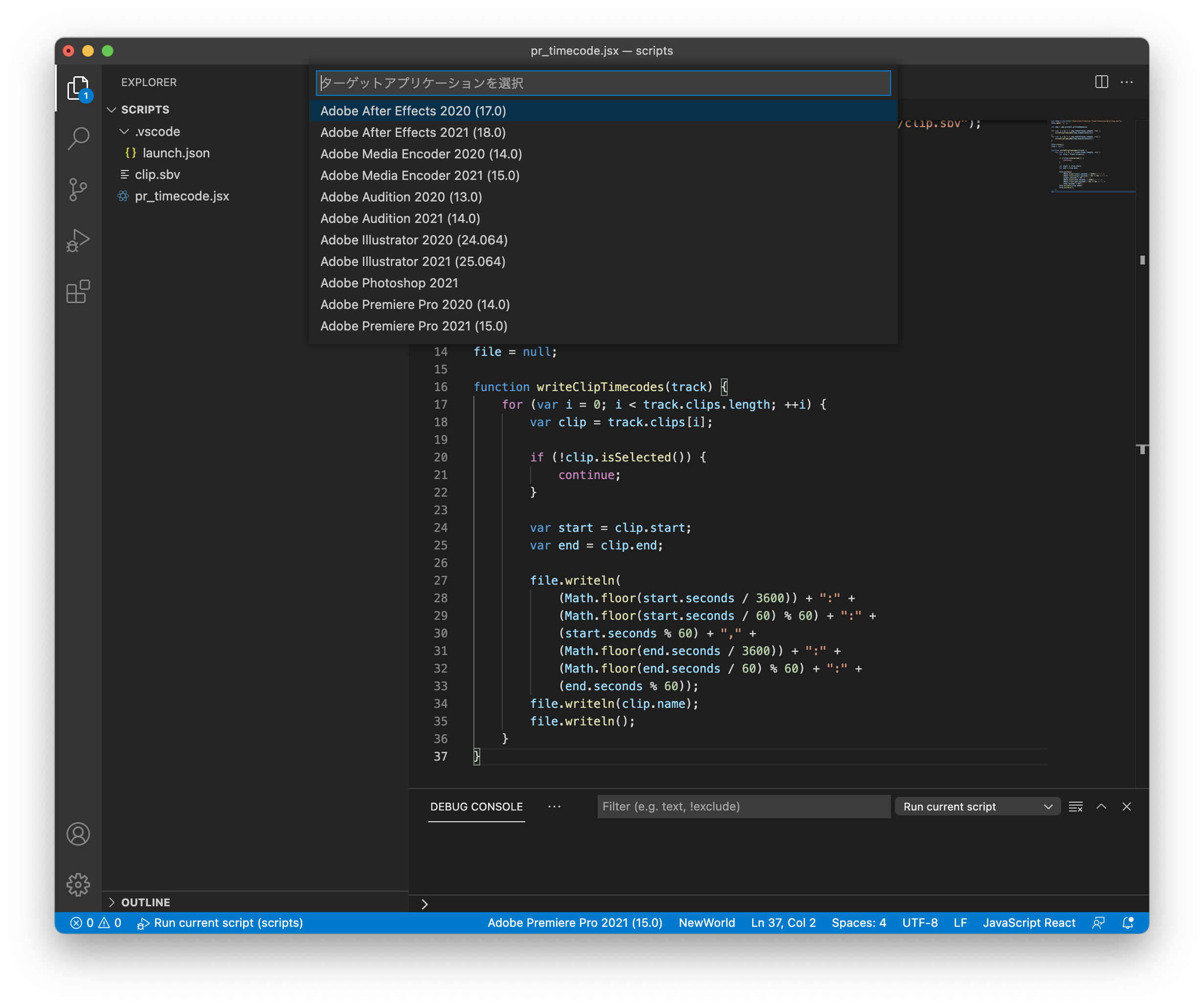Choose Adobe Photoshop 2021 in the list
1204x1006 pixels.
[x=389, y=283]
